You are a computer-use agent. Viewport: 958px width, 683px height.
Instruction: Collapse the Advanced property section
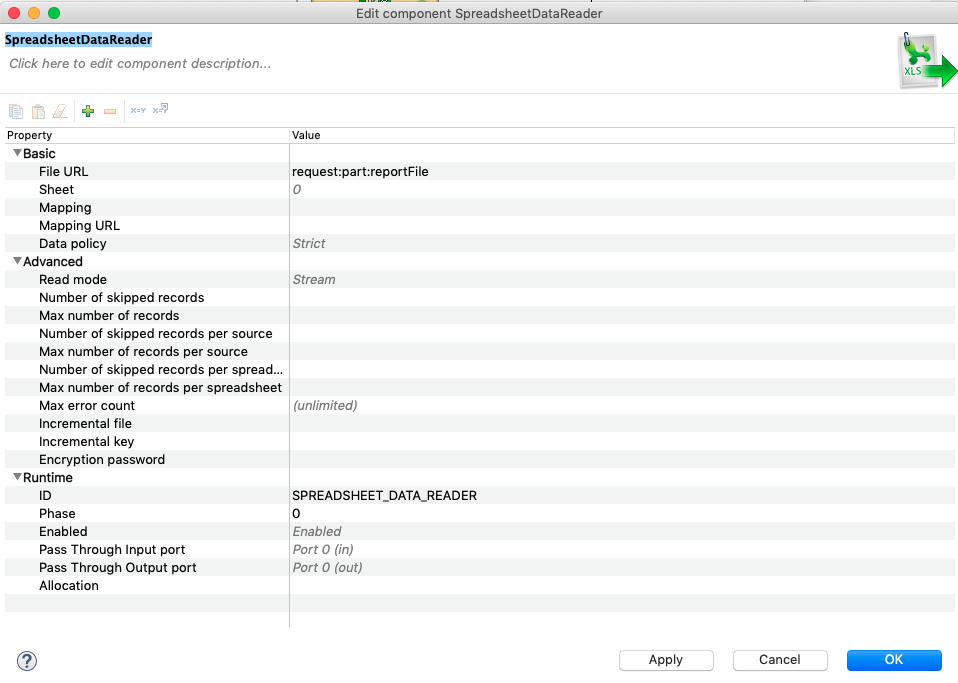17,261
